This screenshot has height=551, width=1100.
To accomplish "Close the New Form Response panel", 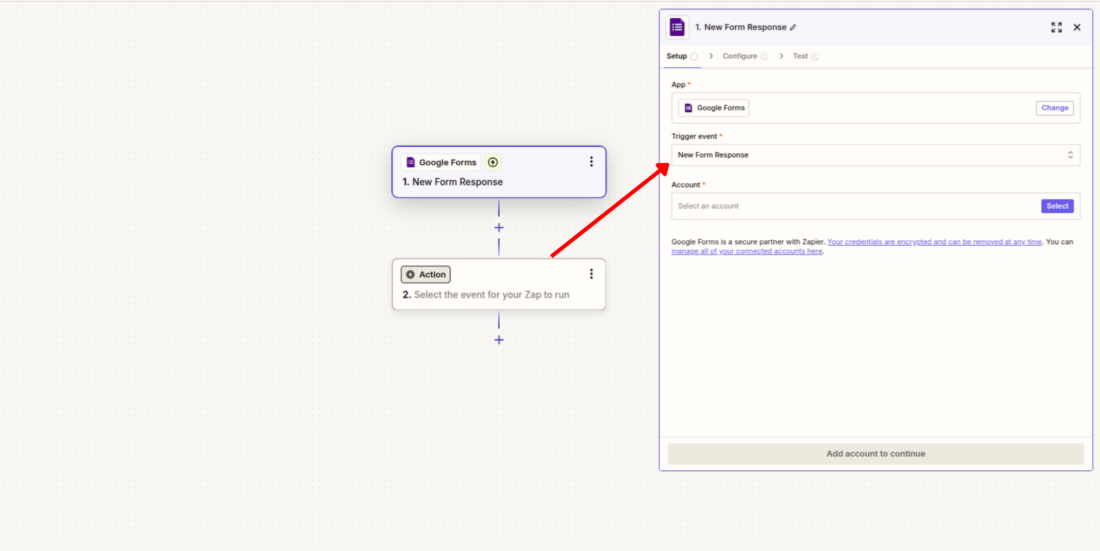I will click(x=1077, y=27).
